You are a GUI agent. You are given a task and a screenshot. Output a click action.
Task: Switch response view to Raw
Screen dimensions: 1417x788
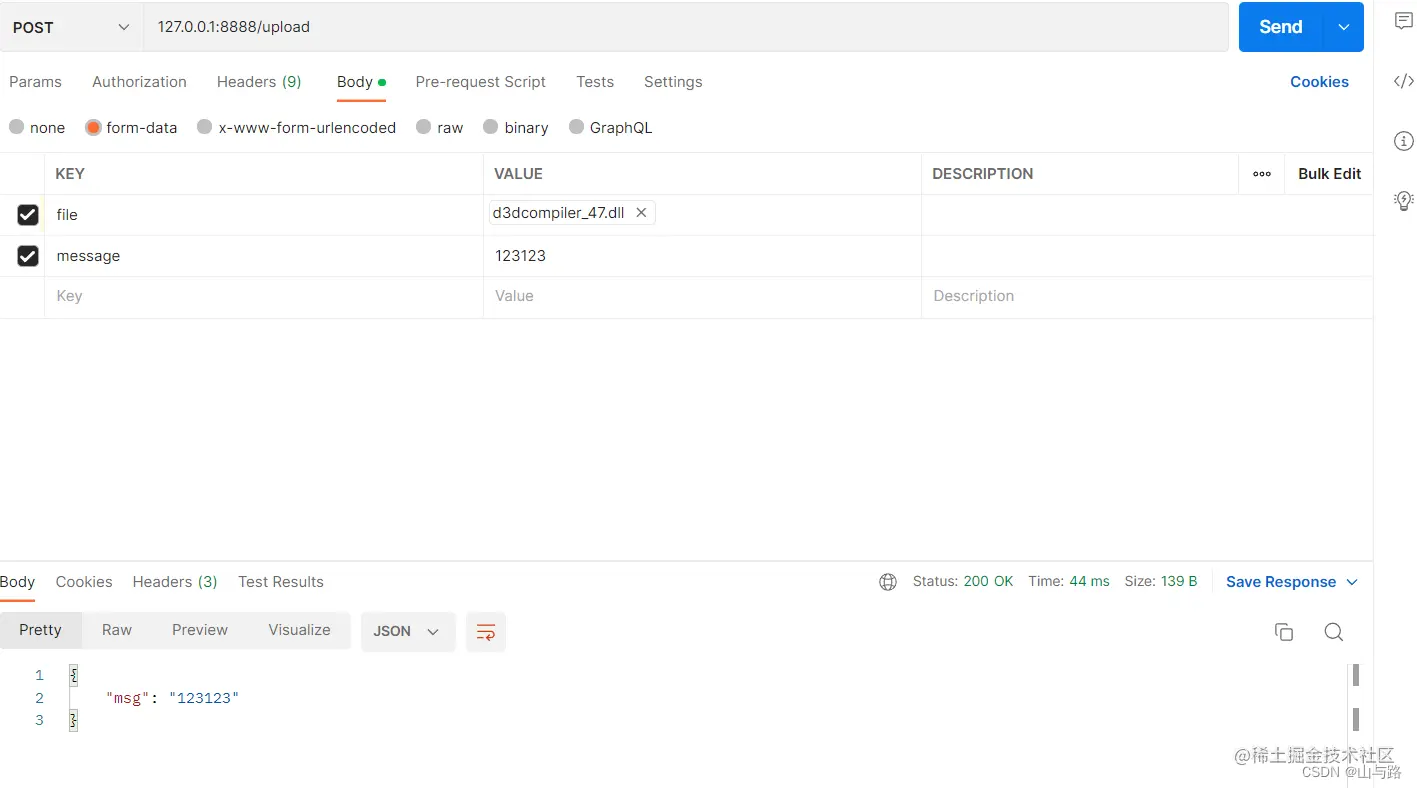click(x=117, y=630)
